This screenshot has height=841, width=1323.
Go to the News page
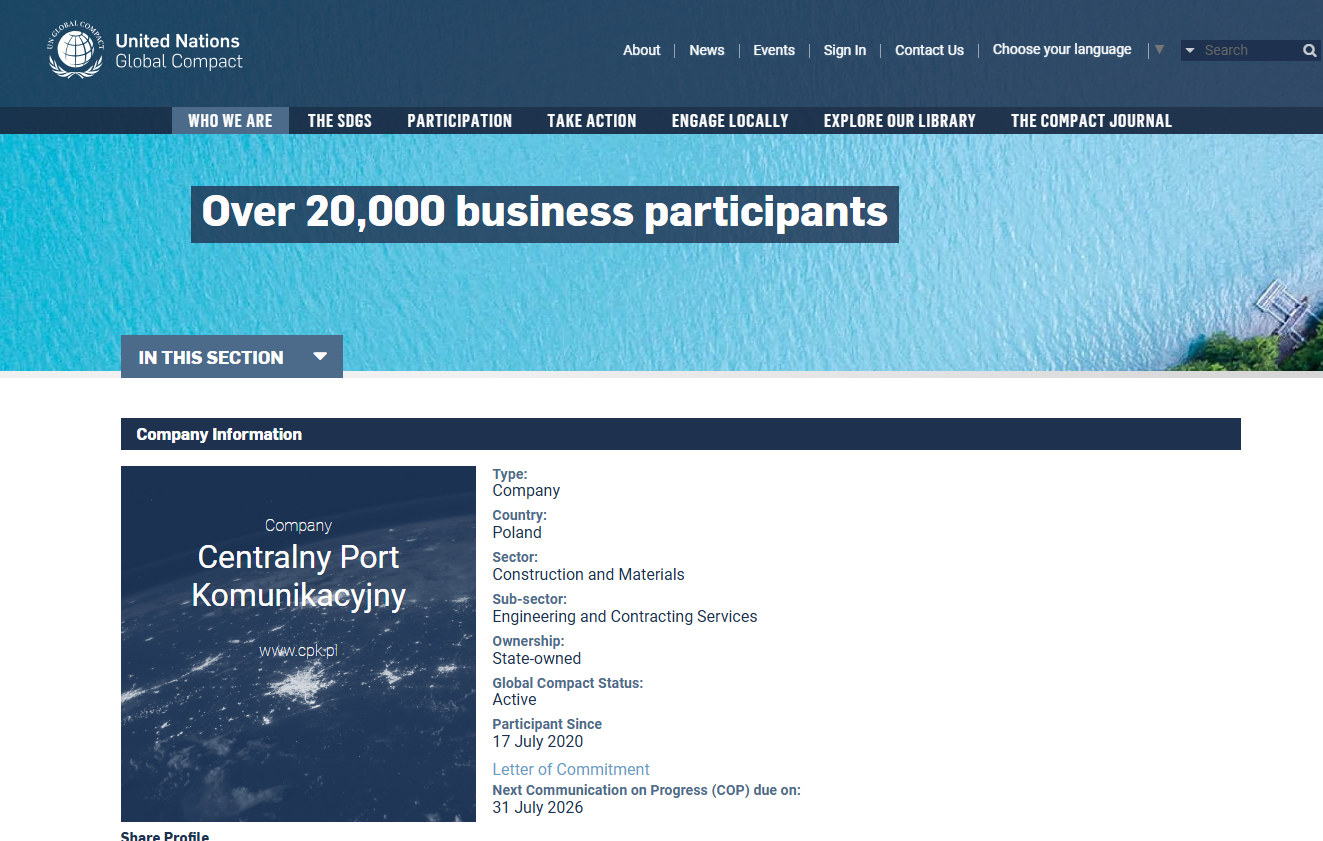click(706, 50)
